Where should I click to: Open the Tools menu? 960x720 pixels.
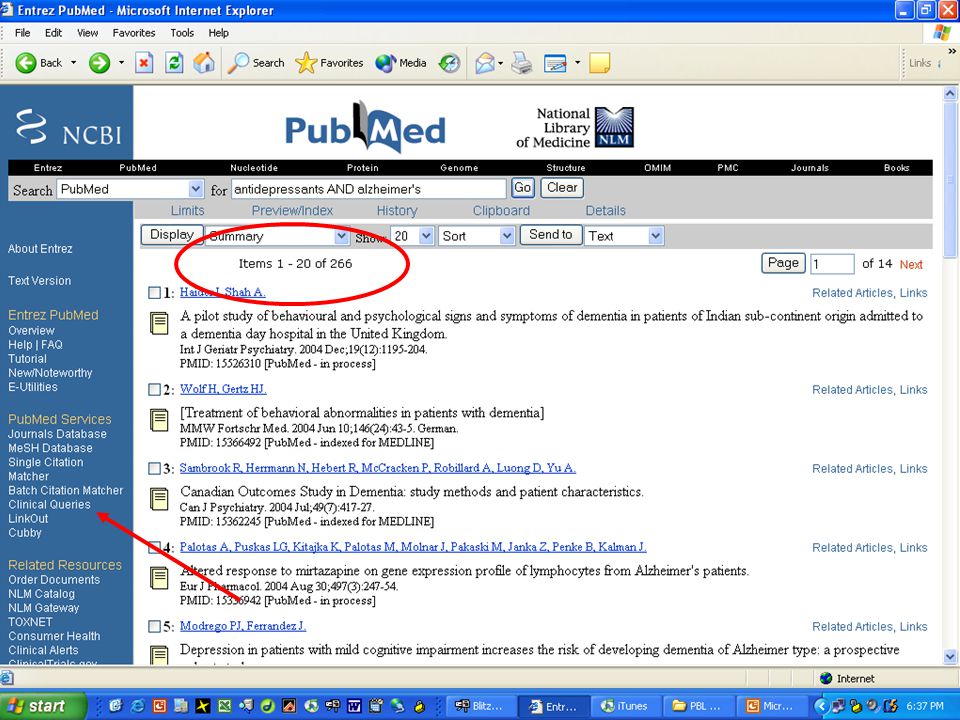tap(182, 33)
